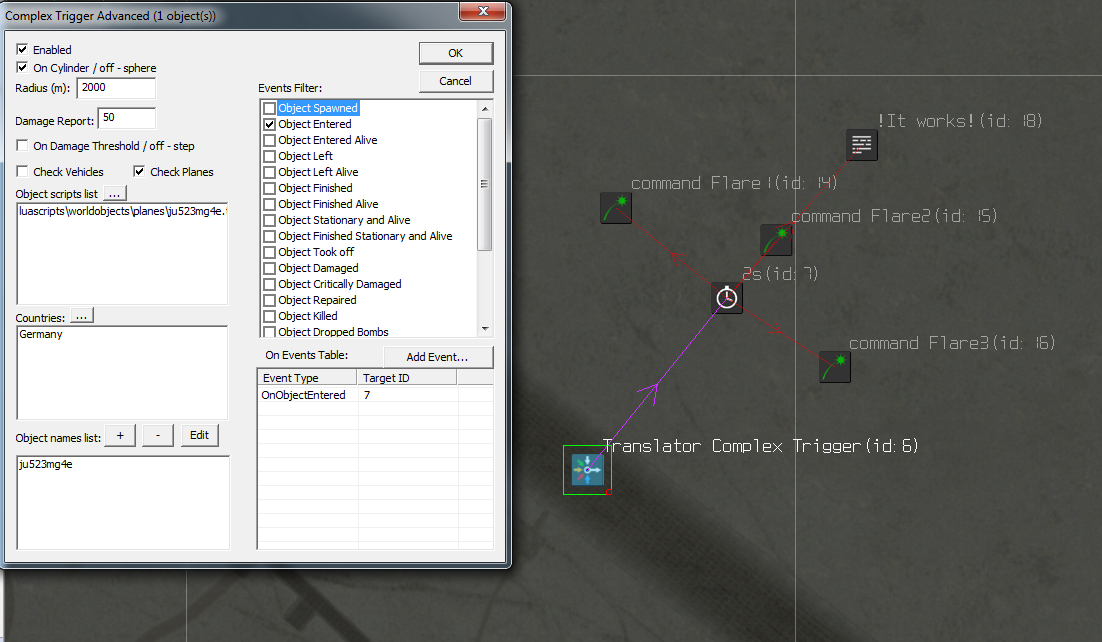Check the Object Took off filter

269,252
